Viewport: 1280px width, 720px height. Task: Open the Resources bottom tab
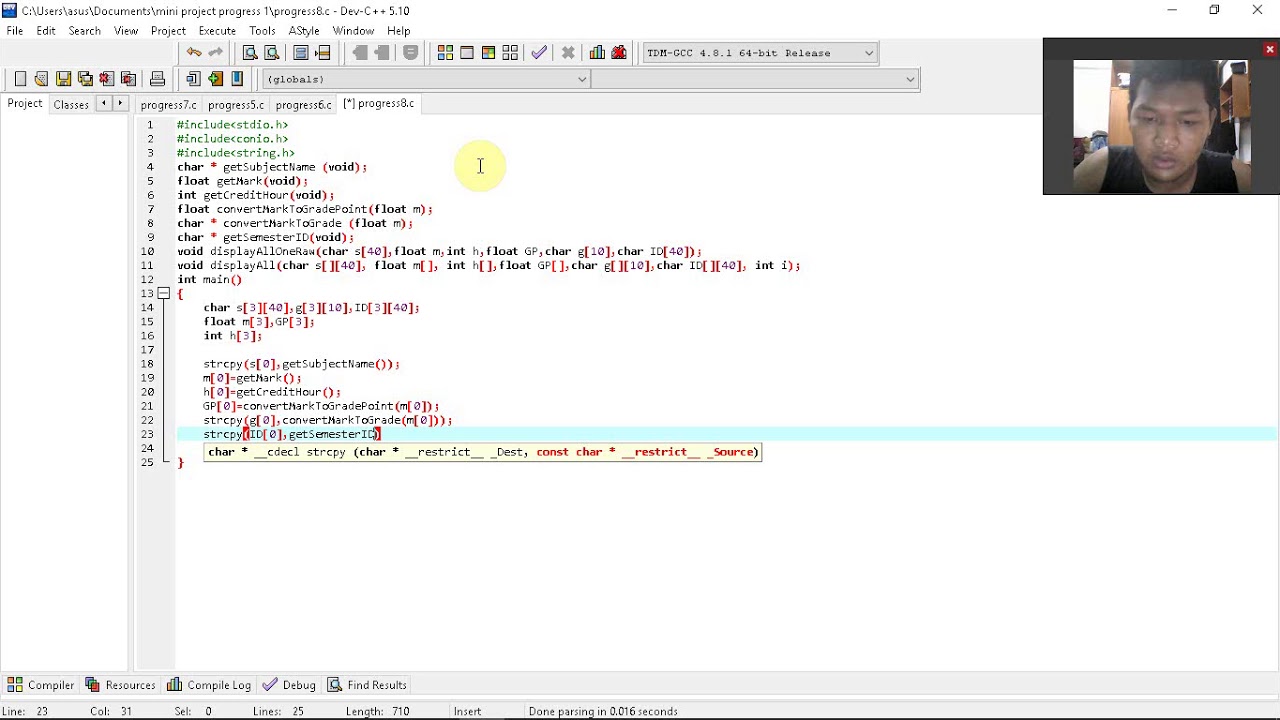[120, 685]
